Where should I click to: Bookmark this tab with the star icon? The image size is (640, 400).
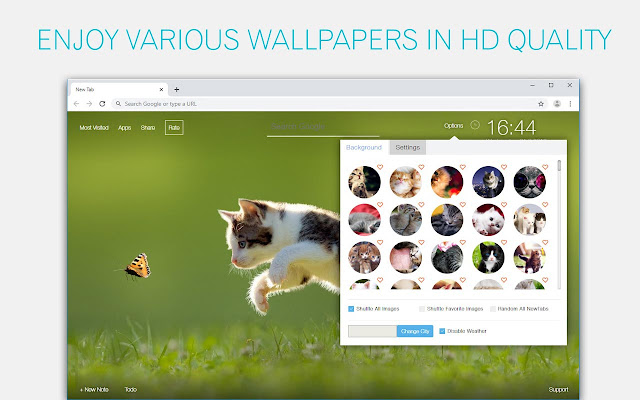click(541, 104)
